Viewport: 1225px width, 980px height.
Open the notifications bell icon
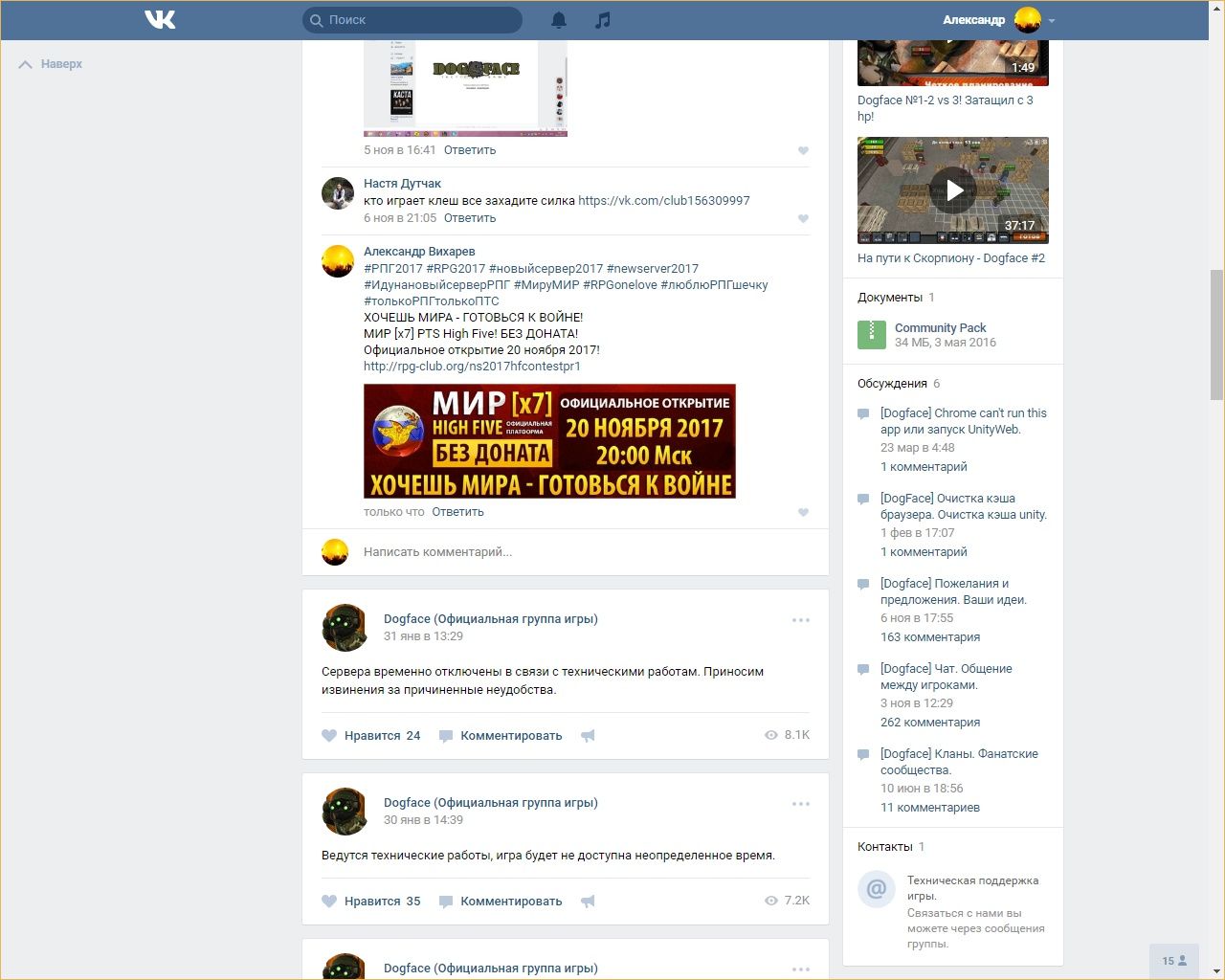pyautogui.click(x=559, y=20)
